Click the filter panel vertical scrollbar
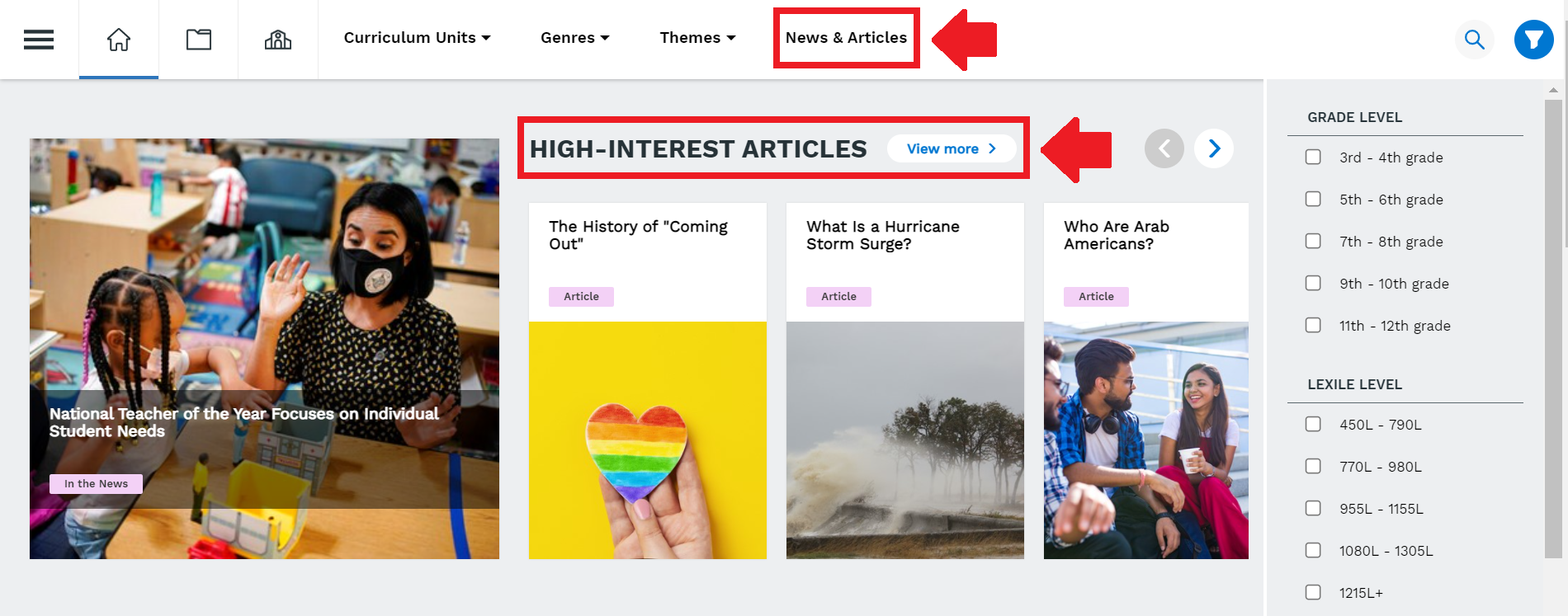Image resolution: width=1568 pixels, height=616 pixels. point(1553,328)
